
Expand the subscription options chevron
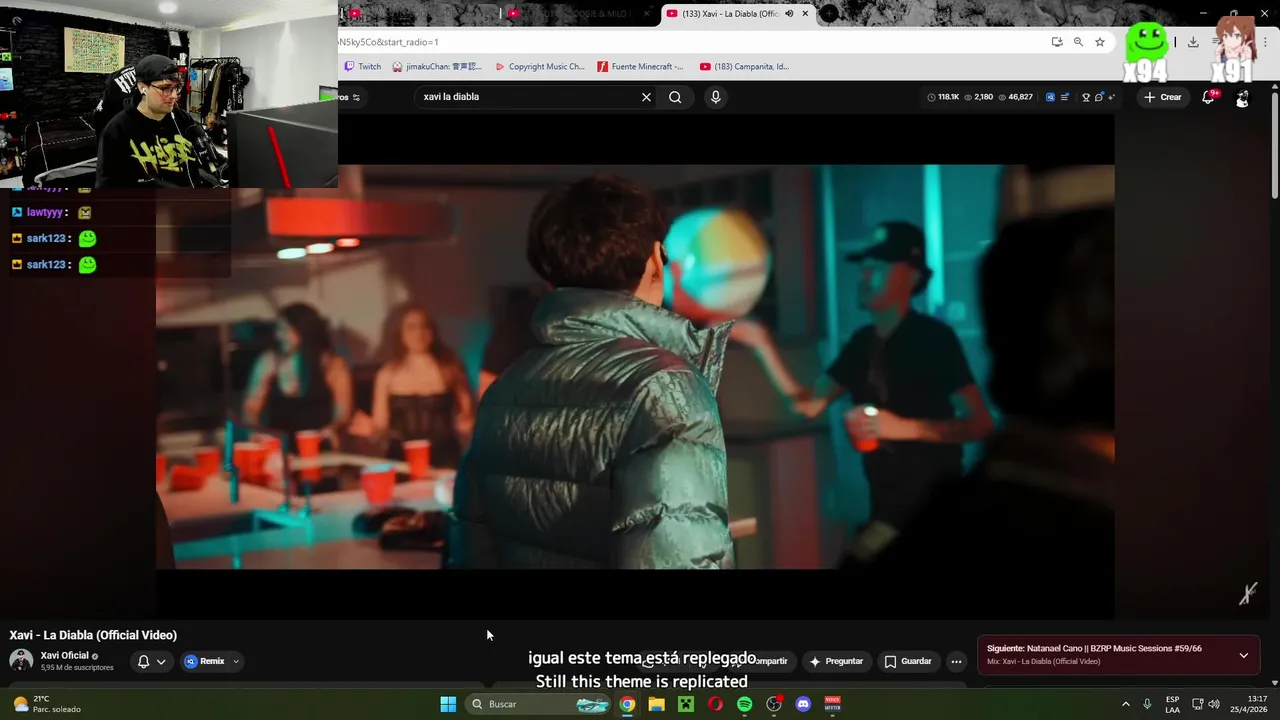pos(161,661)
